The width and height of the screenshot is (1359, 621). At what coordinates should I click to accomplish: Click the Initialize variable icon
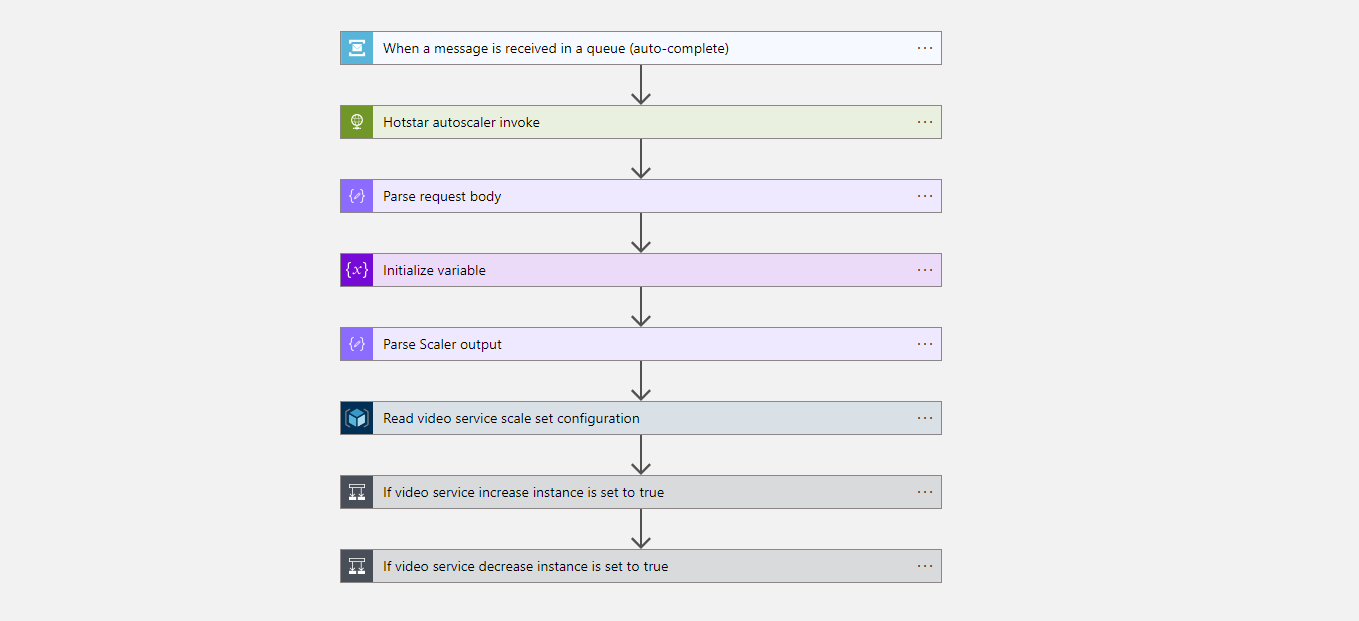357,270
